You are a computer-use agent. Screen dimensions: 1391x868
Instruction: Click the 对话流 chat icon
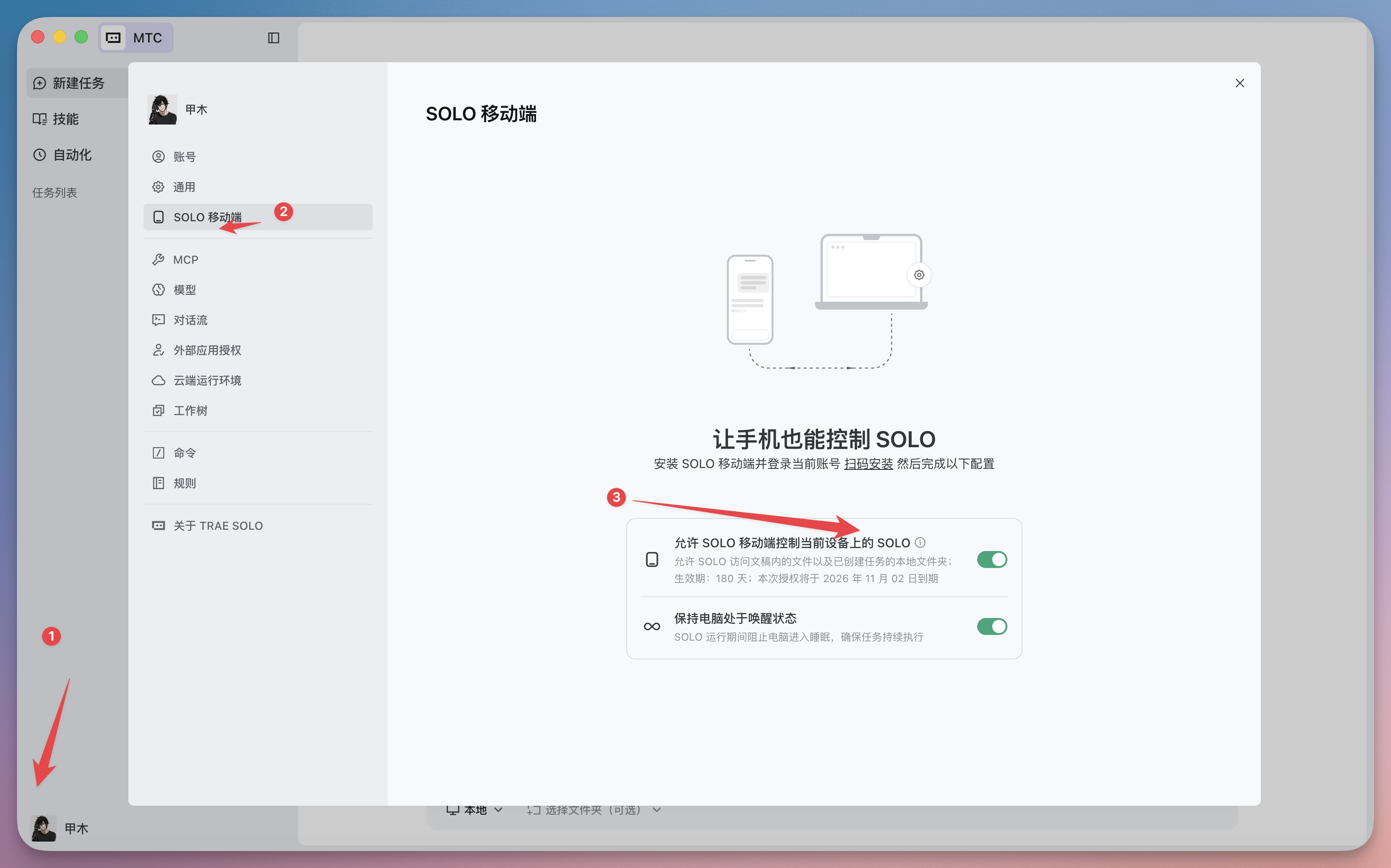point(159,320)
